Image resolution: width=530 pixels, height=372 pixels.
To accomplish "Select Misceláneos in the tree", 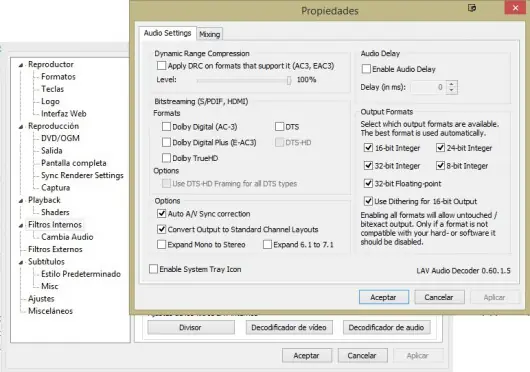I will coord(50,311).
